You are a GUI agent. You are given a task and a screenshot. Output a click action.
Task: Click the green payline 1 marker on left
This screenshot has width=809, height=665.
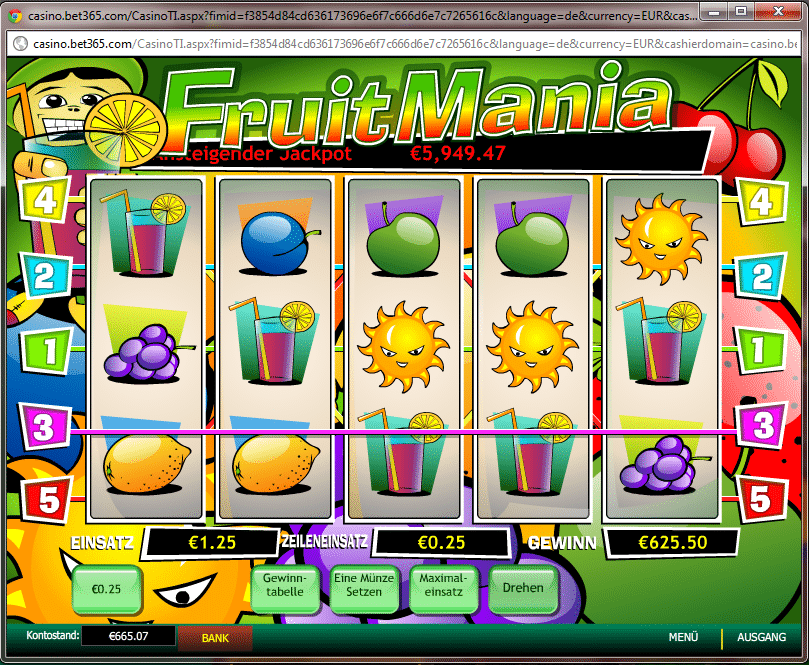[46, 351]
